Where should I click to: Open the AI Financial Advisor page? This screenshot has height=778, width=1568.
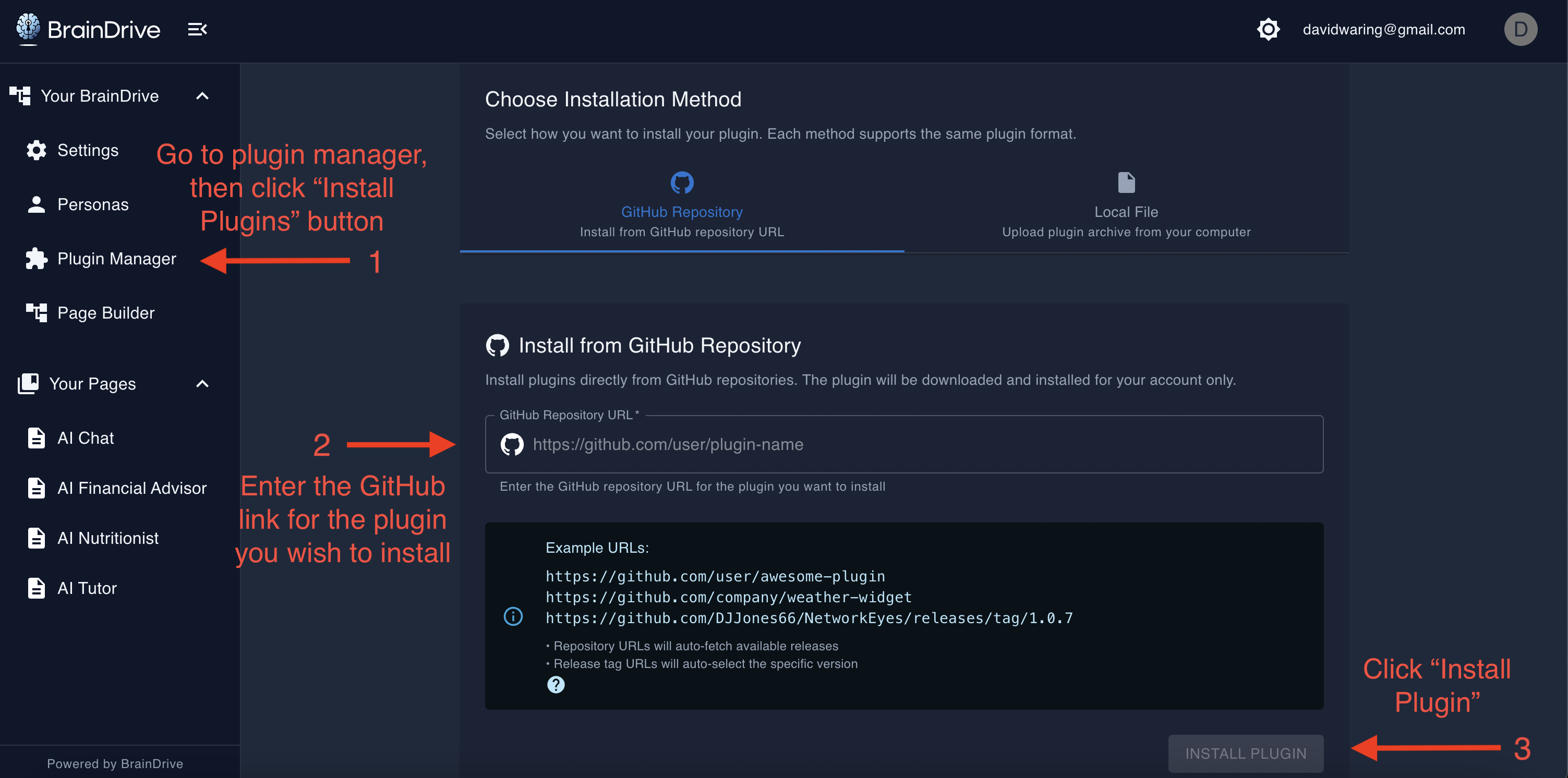[x=131, y=488]
